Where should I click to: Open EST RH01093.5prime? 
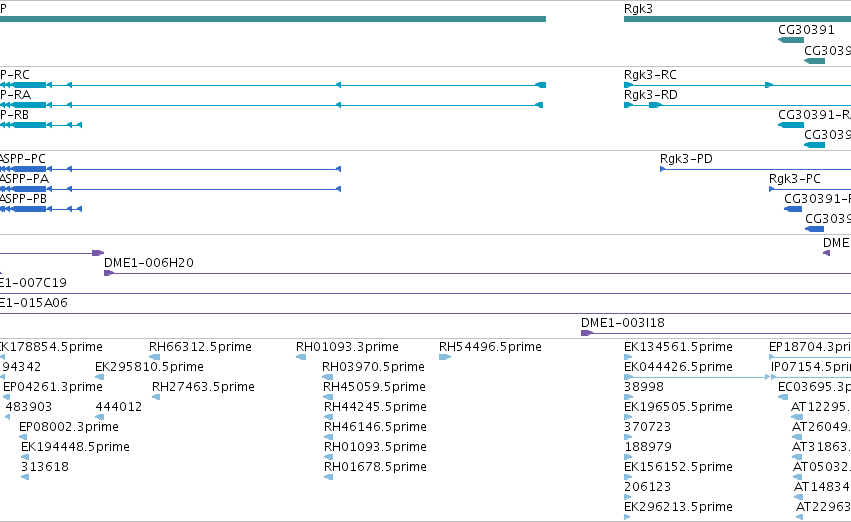pyautogui.click(x=376, y=447)
